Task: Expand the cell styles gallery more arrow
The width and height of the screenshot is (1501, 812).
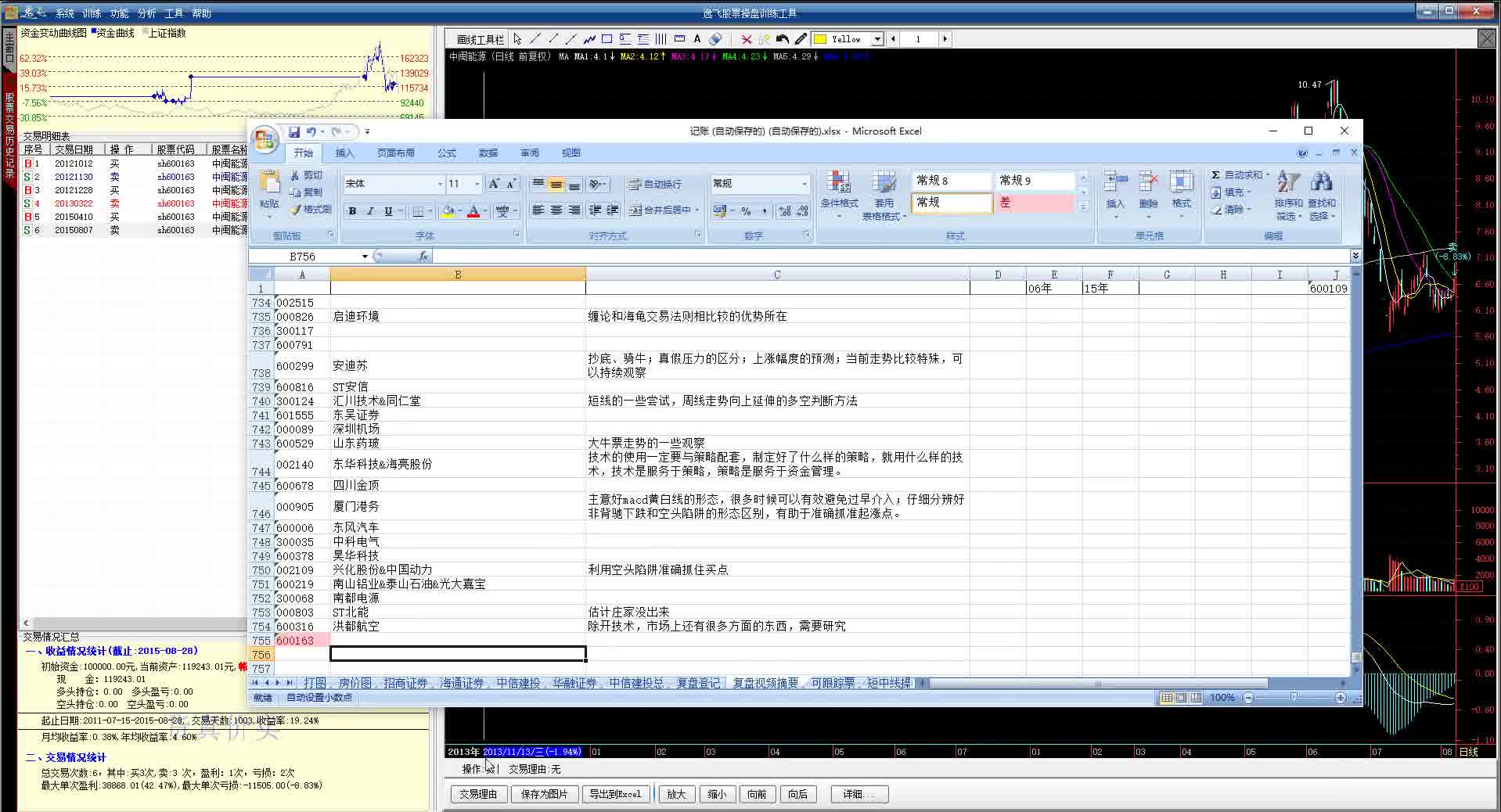Action: click(x=1084, y=207)
